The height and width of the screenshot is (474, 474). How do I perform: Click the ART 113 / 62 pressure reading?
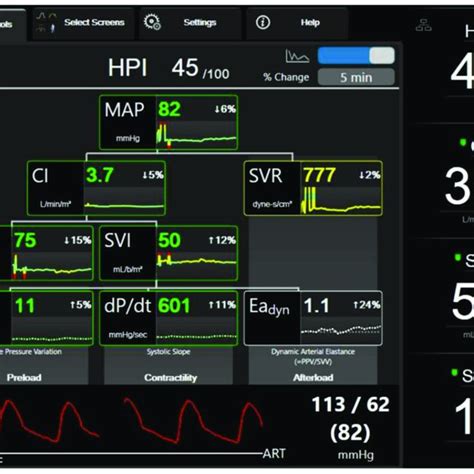[x=351, y=405]
